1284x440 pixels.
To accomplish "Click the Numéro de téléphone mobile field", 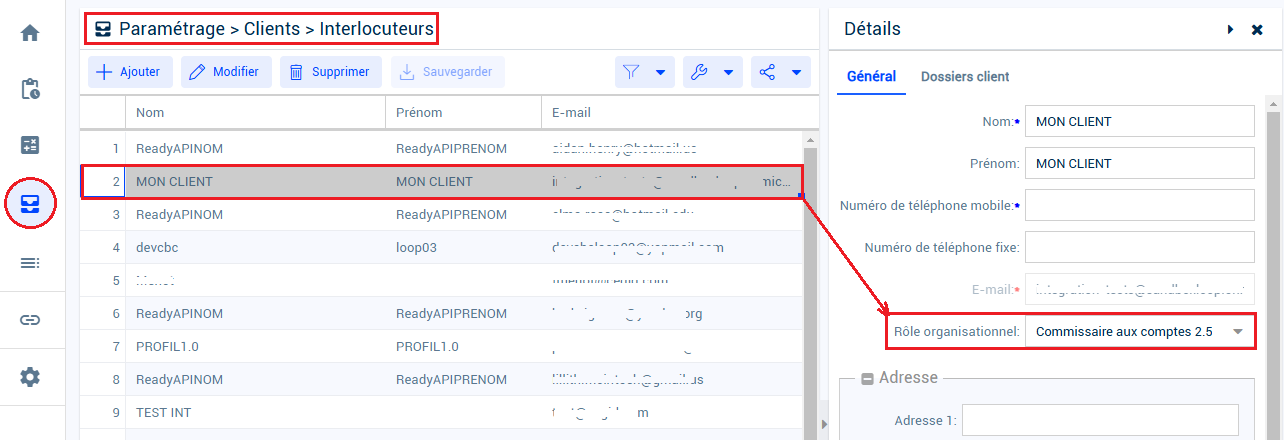I will click(x=1140, y=205).
